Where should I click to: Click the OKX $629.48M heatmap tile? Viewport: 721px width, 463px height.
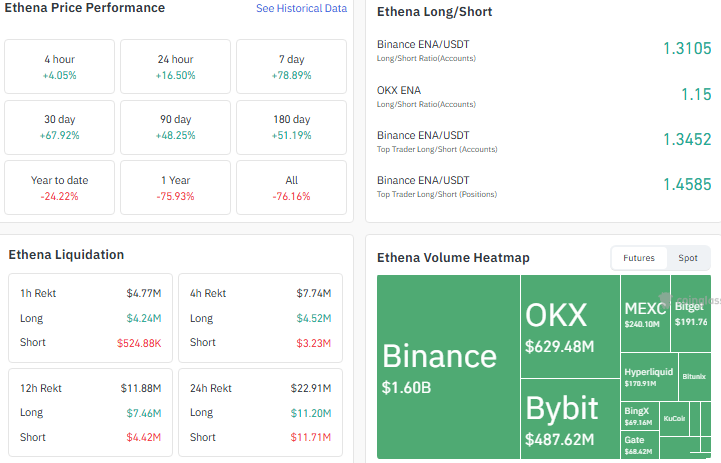click(x=570, y=326)
